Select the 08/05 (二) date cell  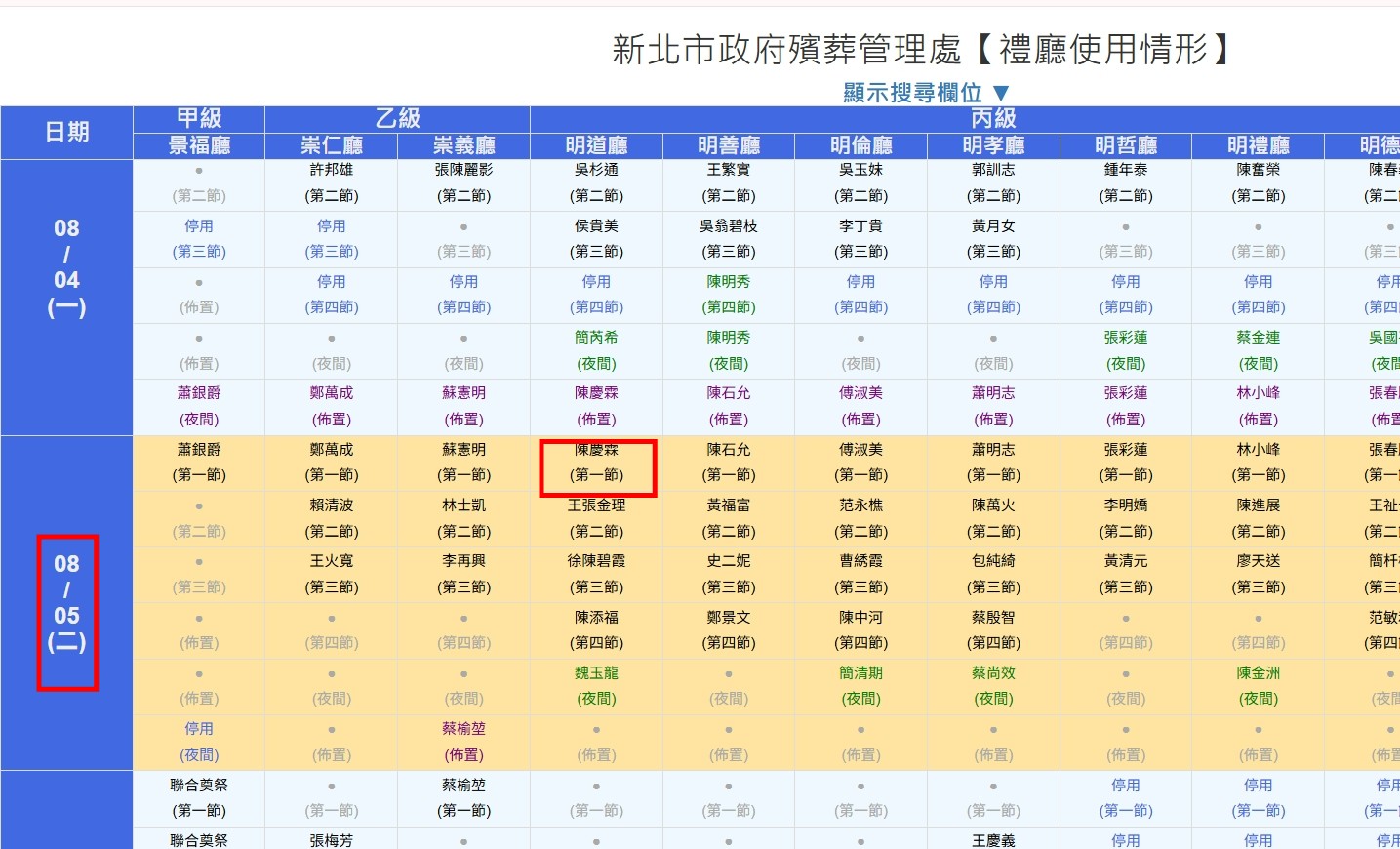tap(66, 603)
